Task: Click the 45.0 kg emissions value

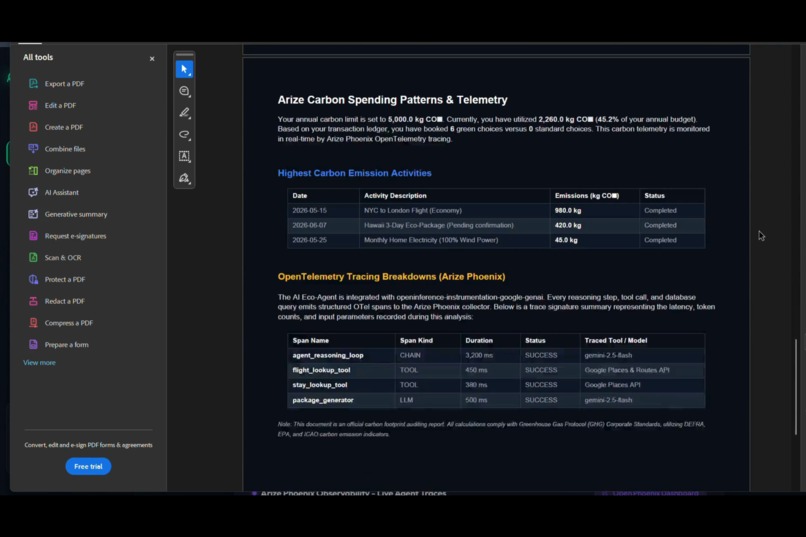Action: [x=566, y=240]
